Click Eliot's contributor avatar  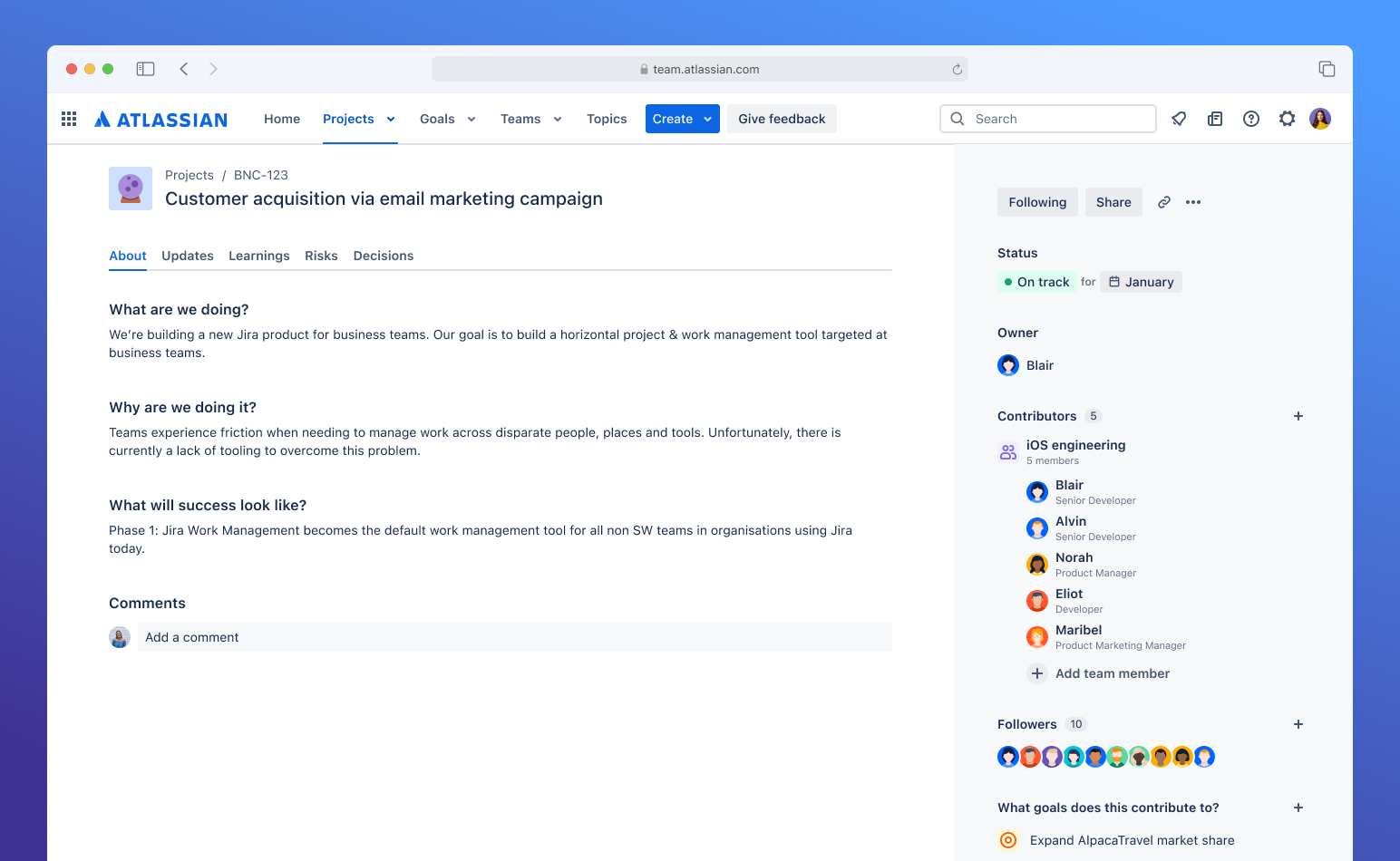click(x=1037, y=601)
